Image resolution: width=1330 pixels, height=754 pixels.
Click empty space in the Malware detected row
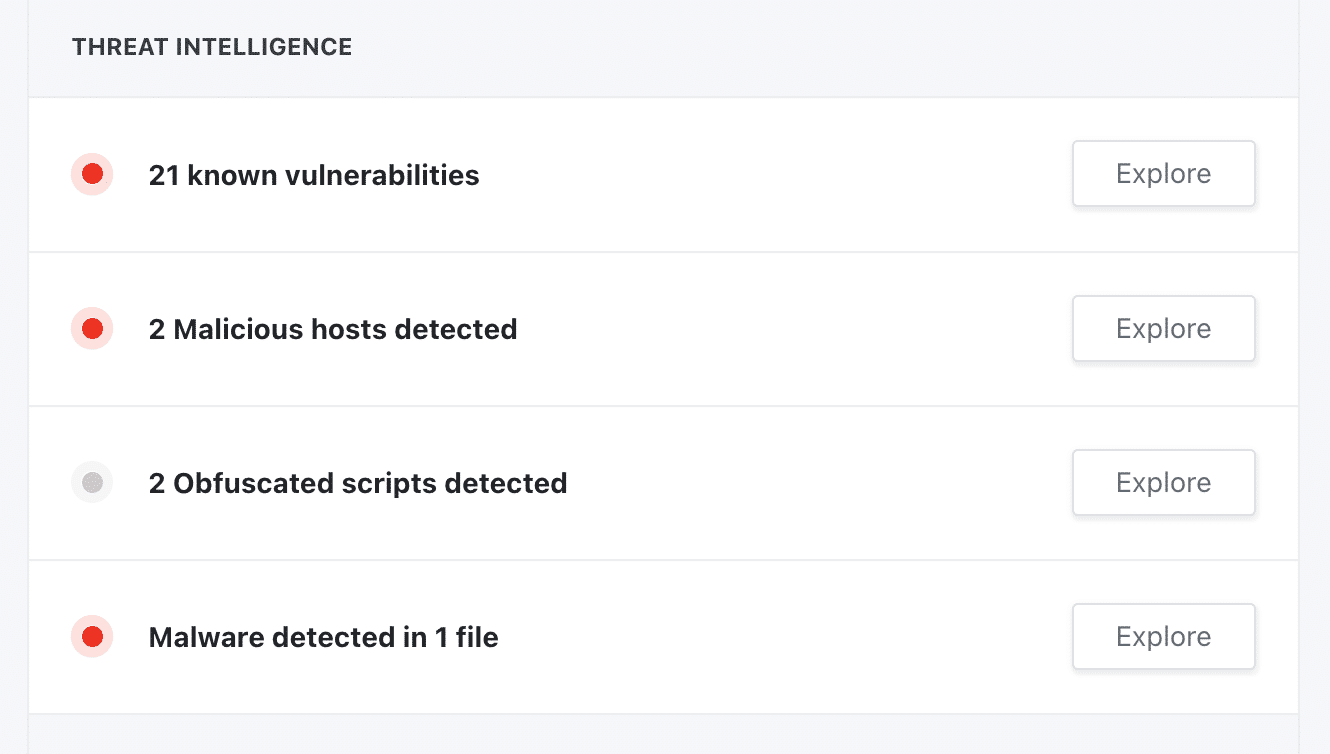pyautogui.click(x=780, y=637)
